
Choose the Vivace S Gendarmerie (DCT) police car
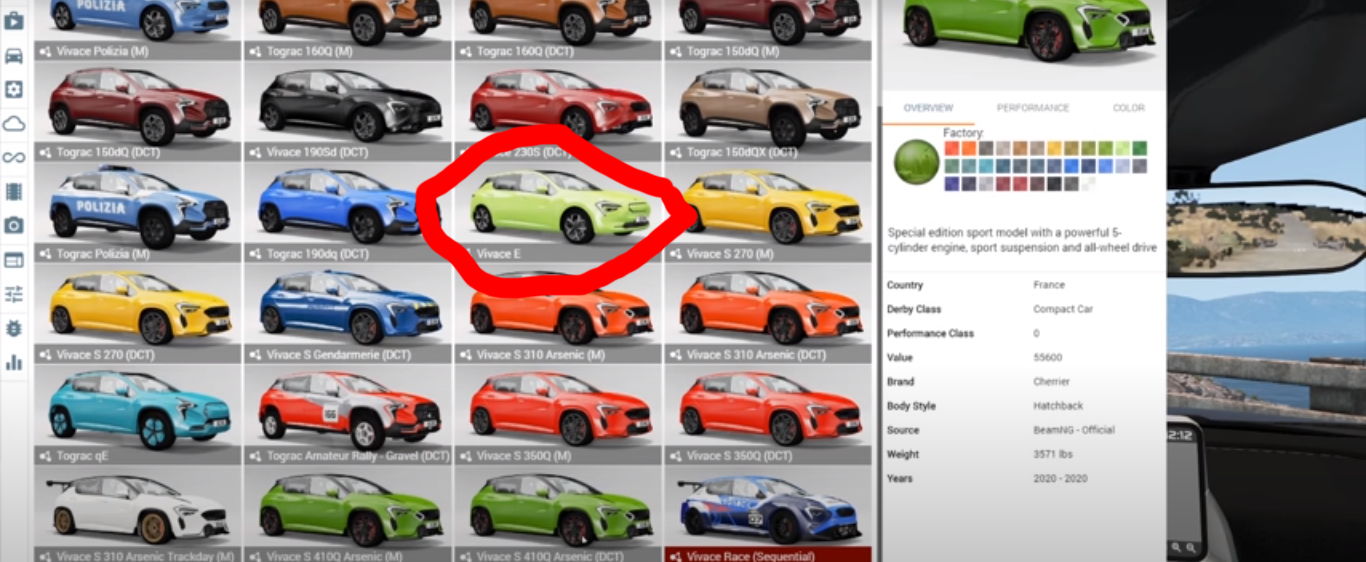point(347,314)
